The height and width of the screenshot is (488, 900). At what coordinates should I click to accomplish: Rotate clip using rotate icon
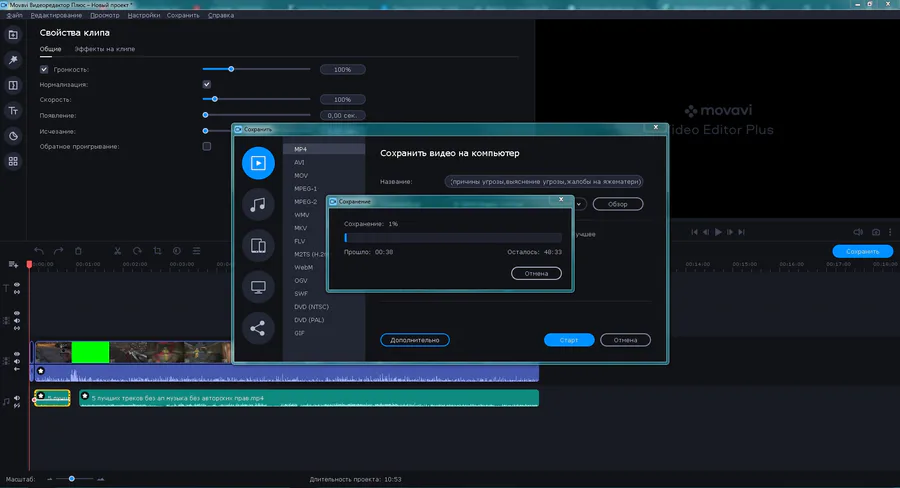point(137,251)
